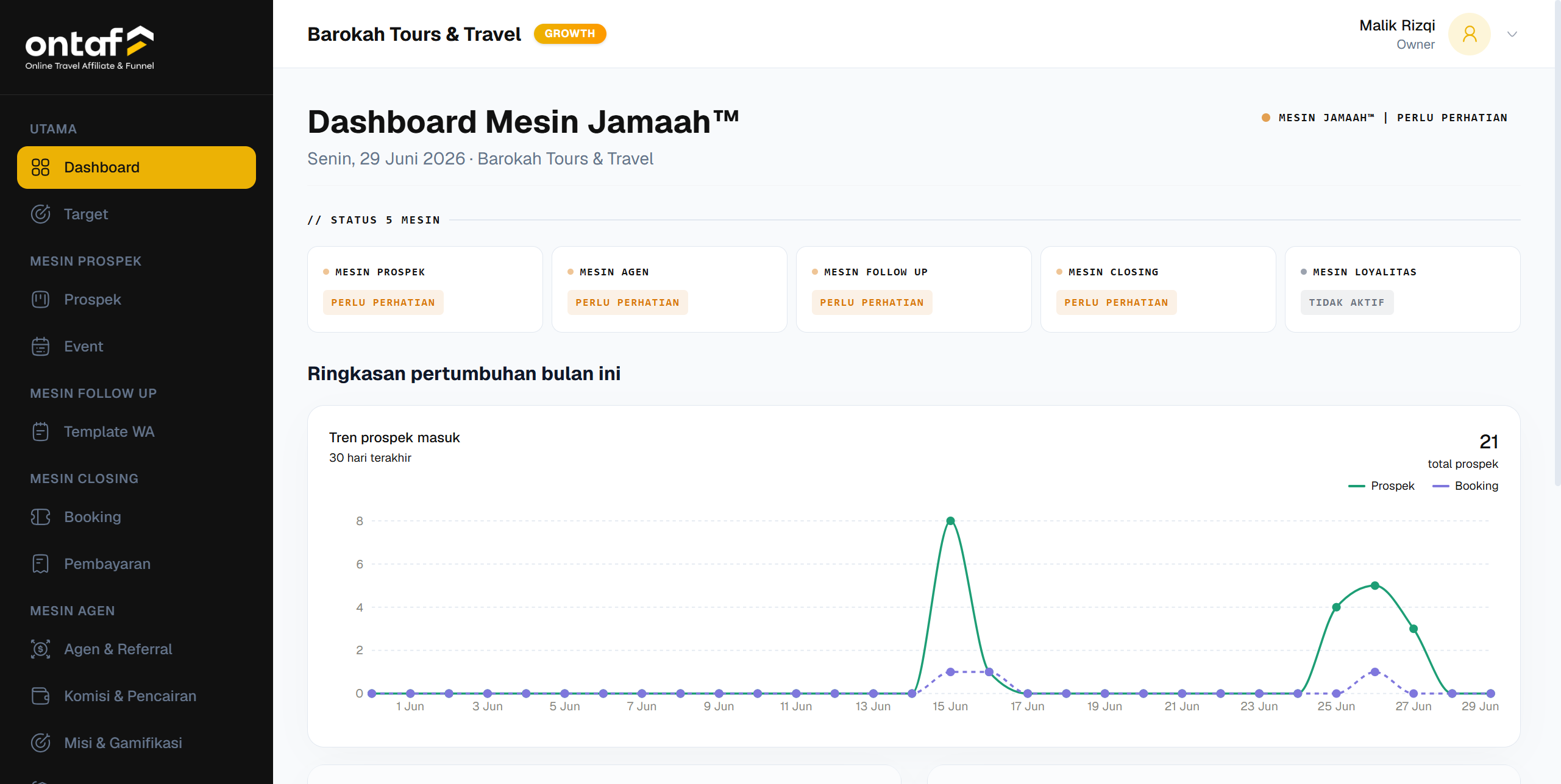Viewport: 1561px width, 784px height.
Task: Click the 15 Jun booking data point
Action: [x=950, y=672]
